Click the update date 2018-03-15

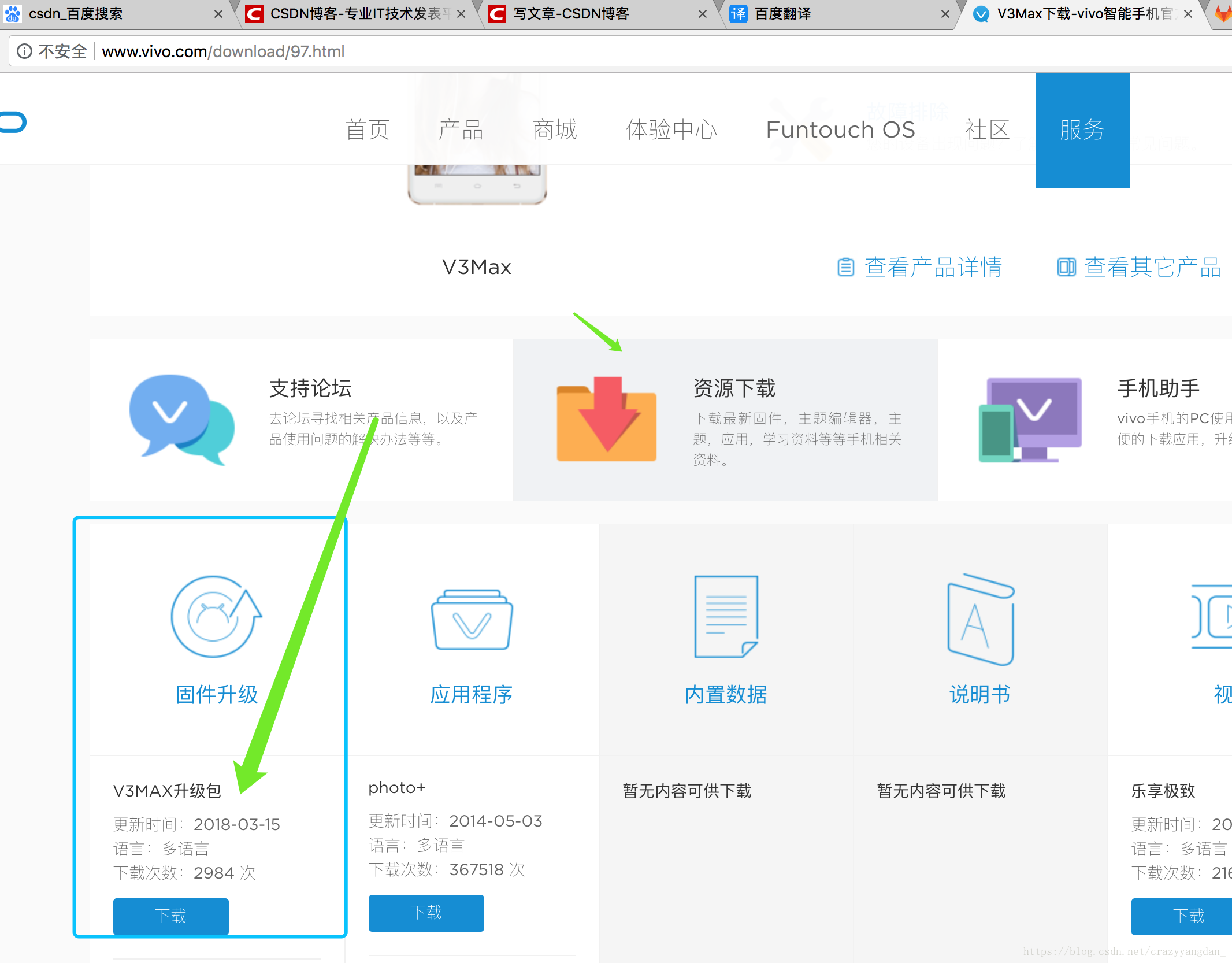point(237,824)
